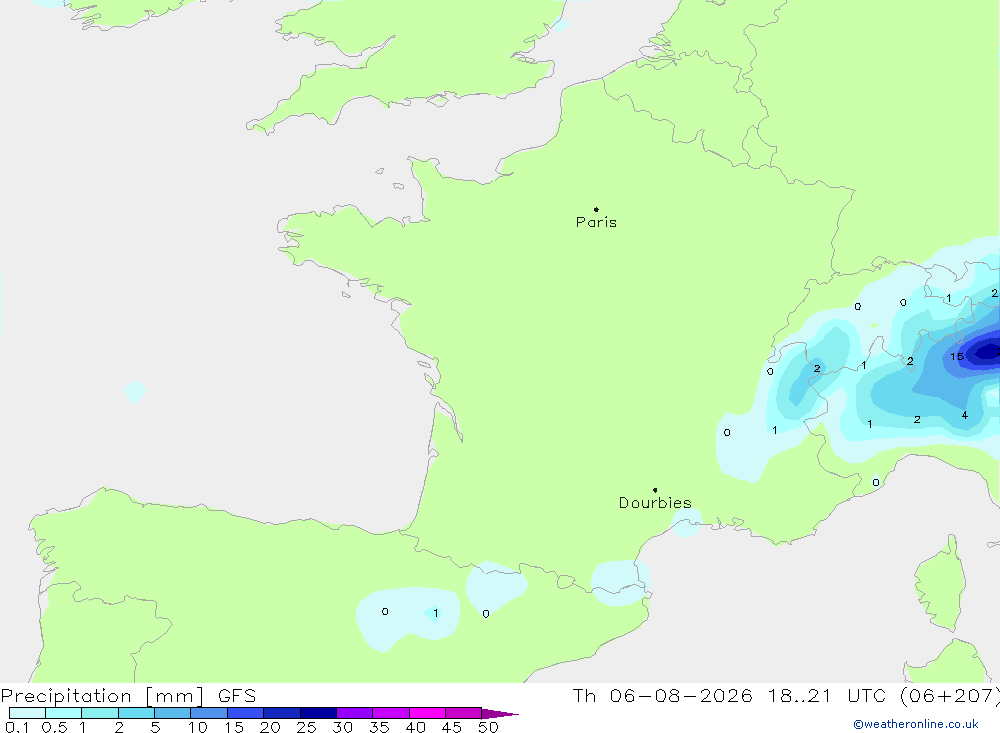
Task: Pick the 25–30 mm dark navy legend box
Action: click(x=318, y=713)
